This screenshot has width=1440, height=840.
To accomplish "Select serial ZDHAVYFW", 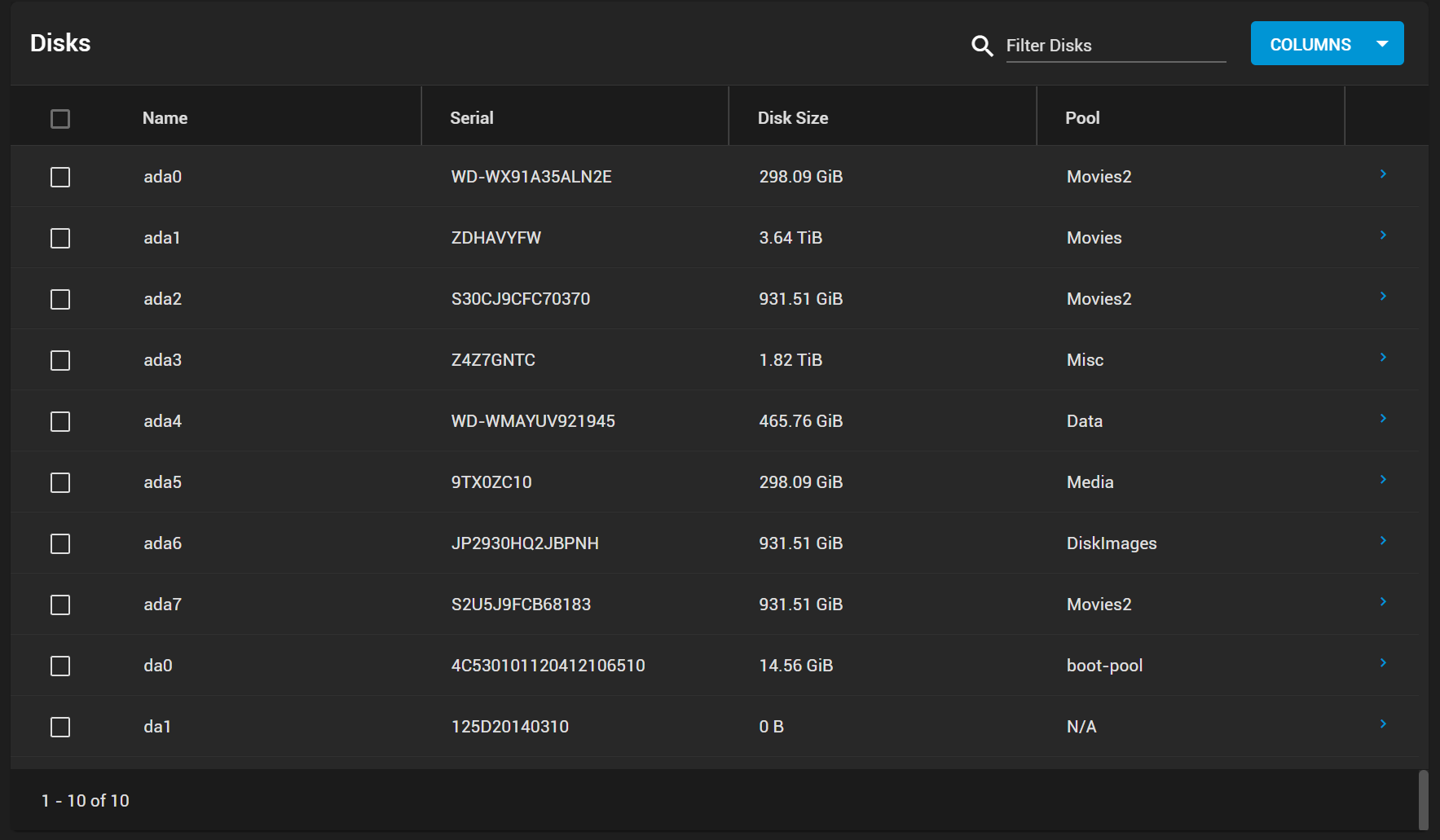I will point(496,238).
